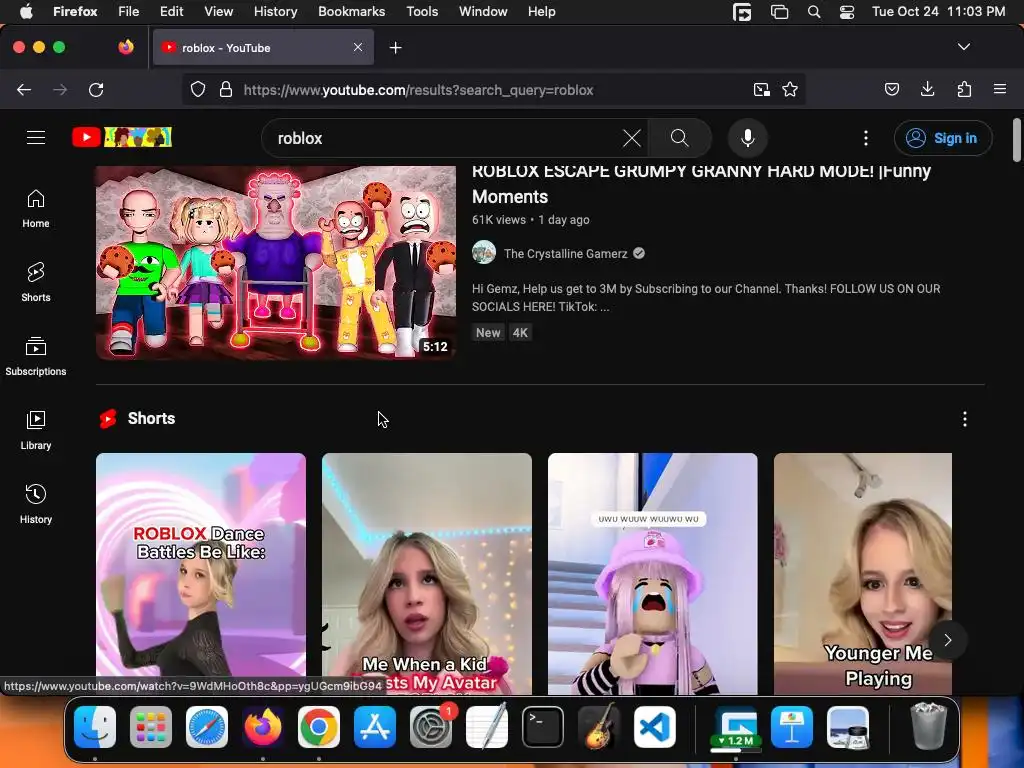
Task: Open Terminal from the dock
Action: tap(543, 727)
